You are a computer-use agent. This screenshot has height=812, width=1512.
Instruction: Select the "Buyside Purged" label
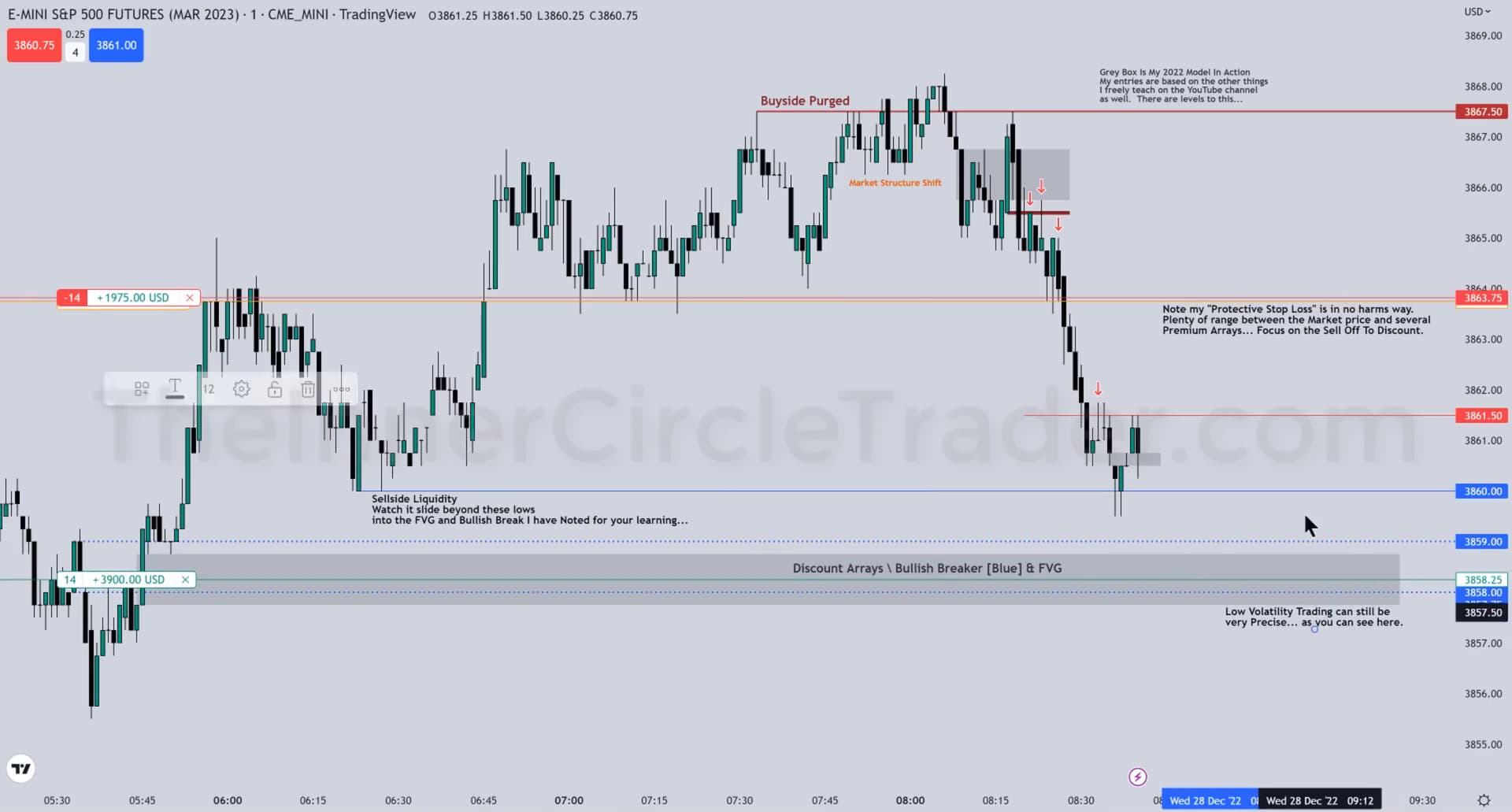click(x=805, y=101)
